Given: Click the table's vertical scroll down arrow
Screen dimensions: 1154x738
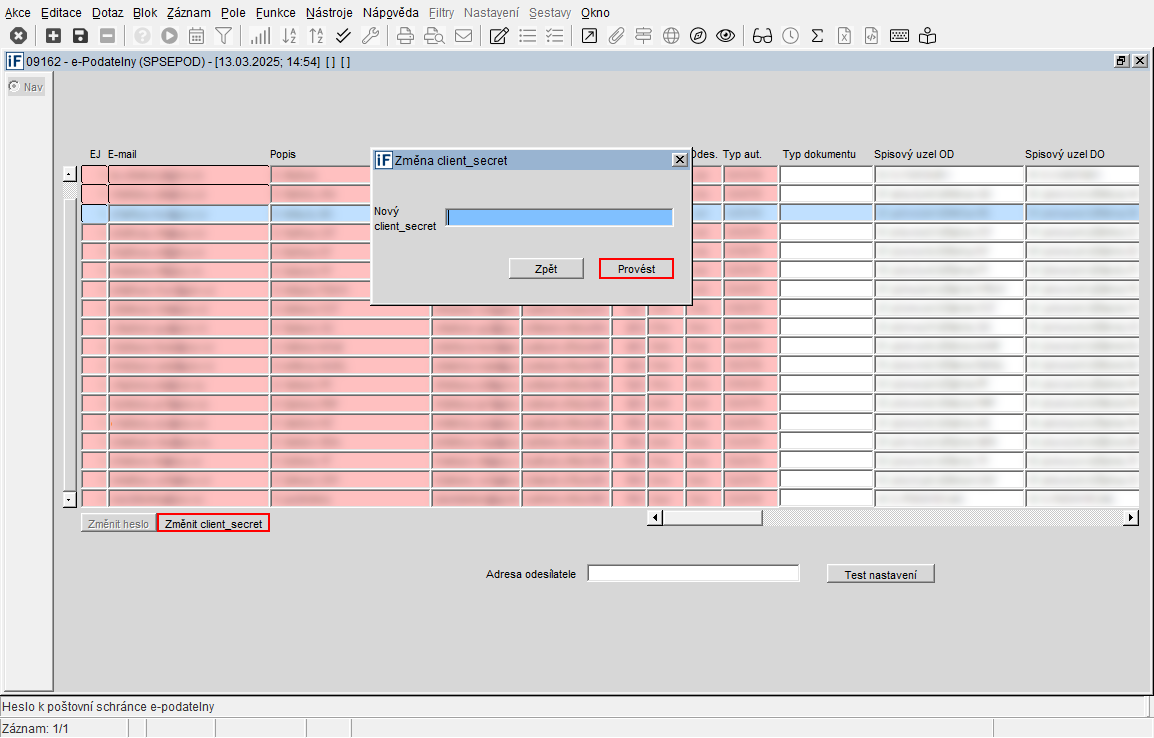Looking at the screenshot, I should click(69, 499).
